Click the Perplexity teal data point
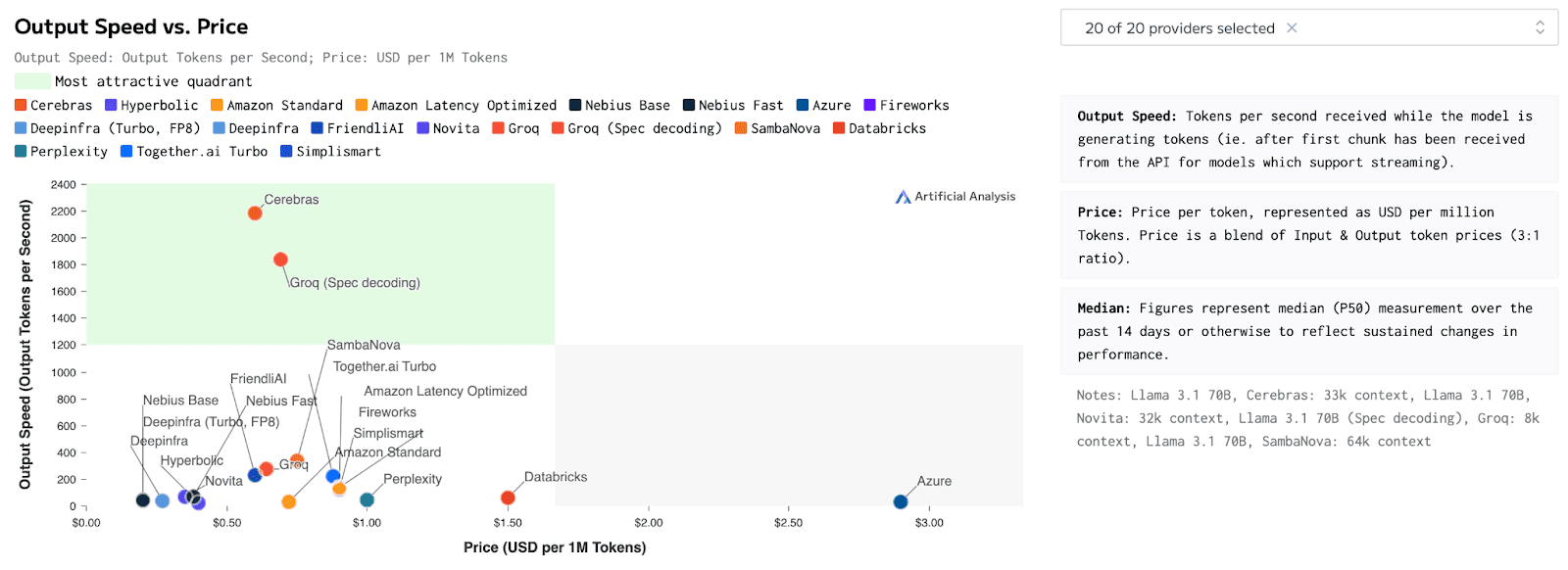The image size is (1568, 570). tap(367, 500)
